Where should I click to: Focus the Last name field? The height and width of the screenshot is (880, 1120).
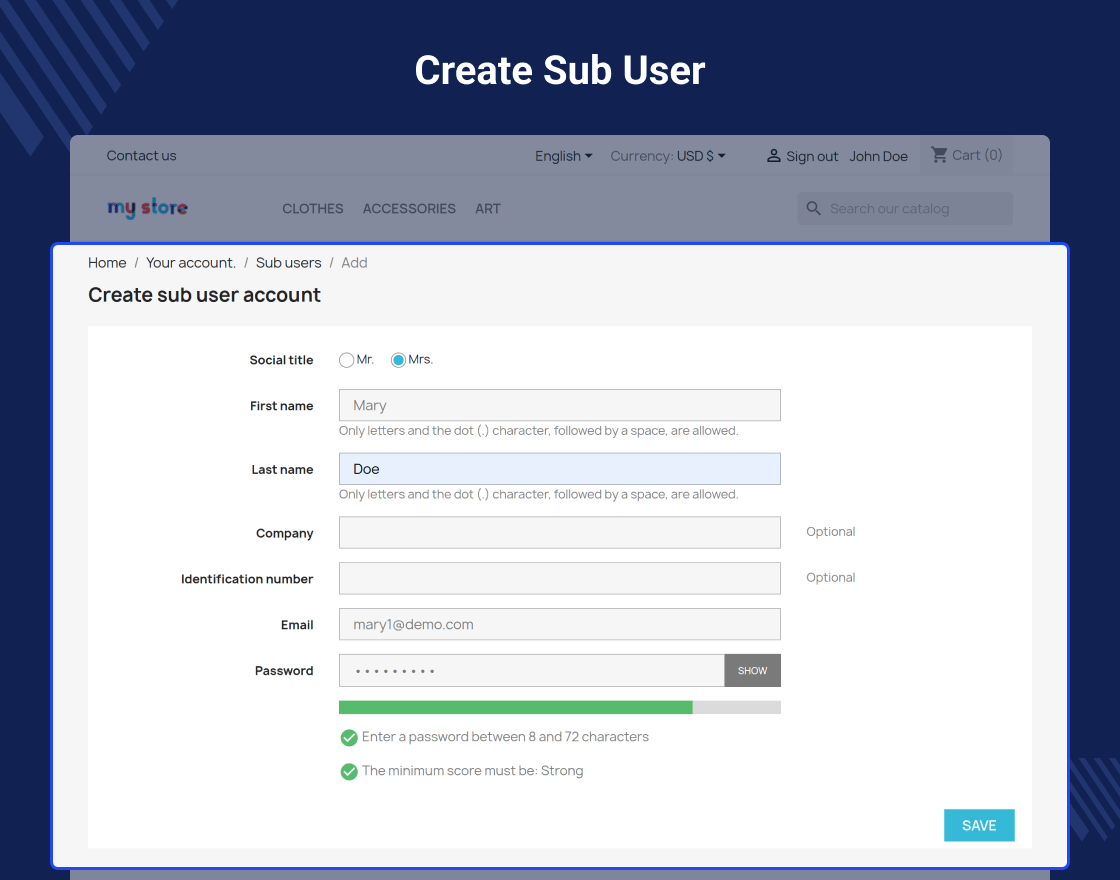[559, 469]
